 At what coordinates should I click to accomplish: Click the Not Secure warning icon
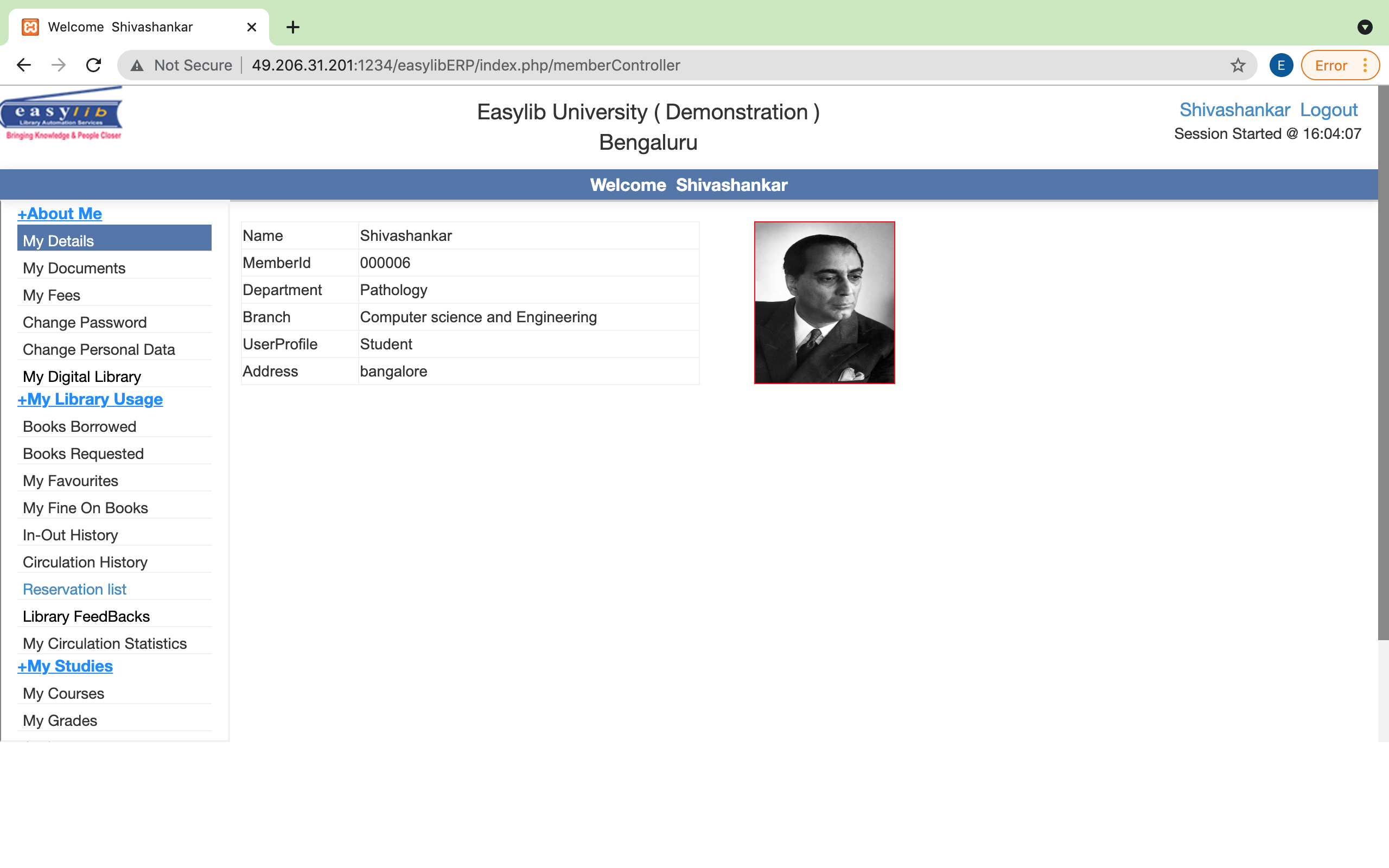137,65
